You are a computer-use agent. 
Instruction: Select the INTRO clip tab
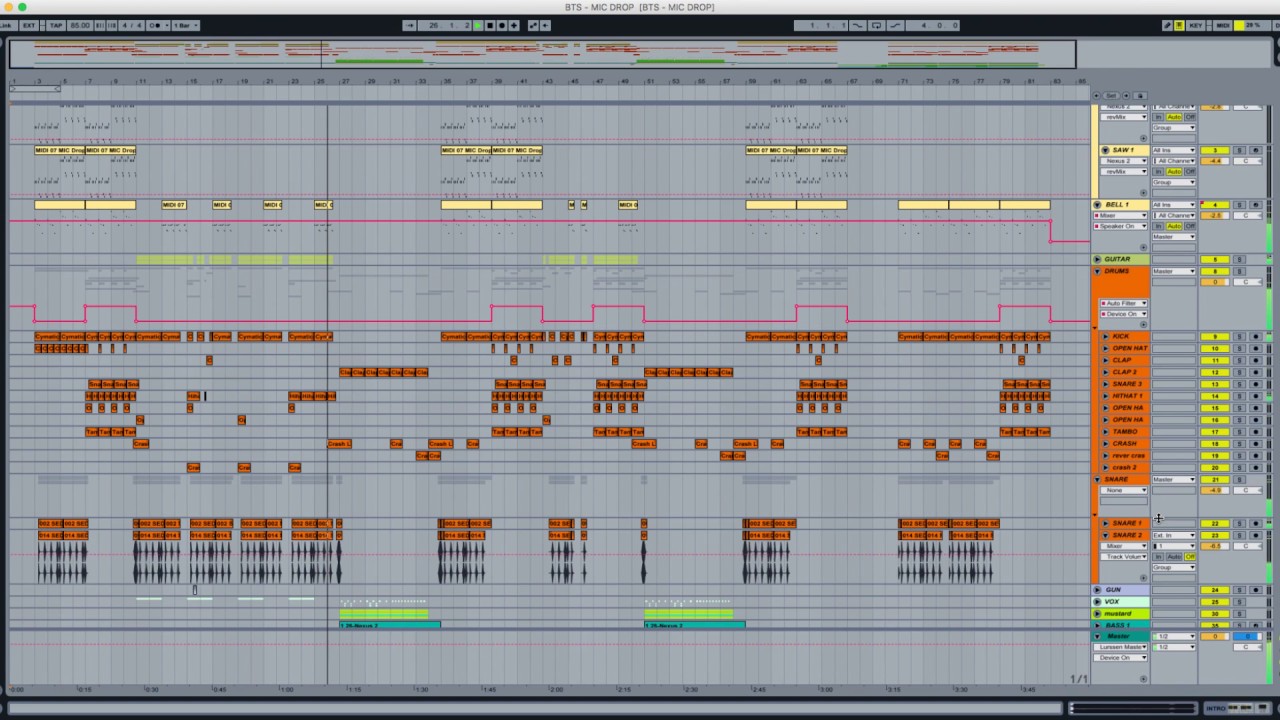click(x=1216, y=708)
